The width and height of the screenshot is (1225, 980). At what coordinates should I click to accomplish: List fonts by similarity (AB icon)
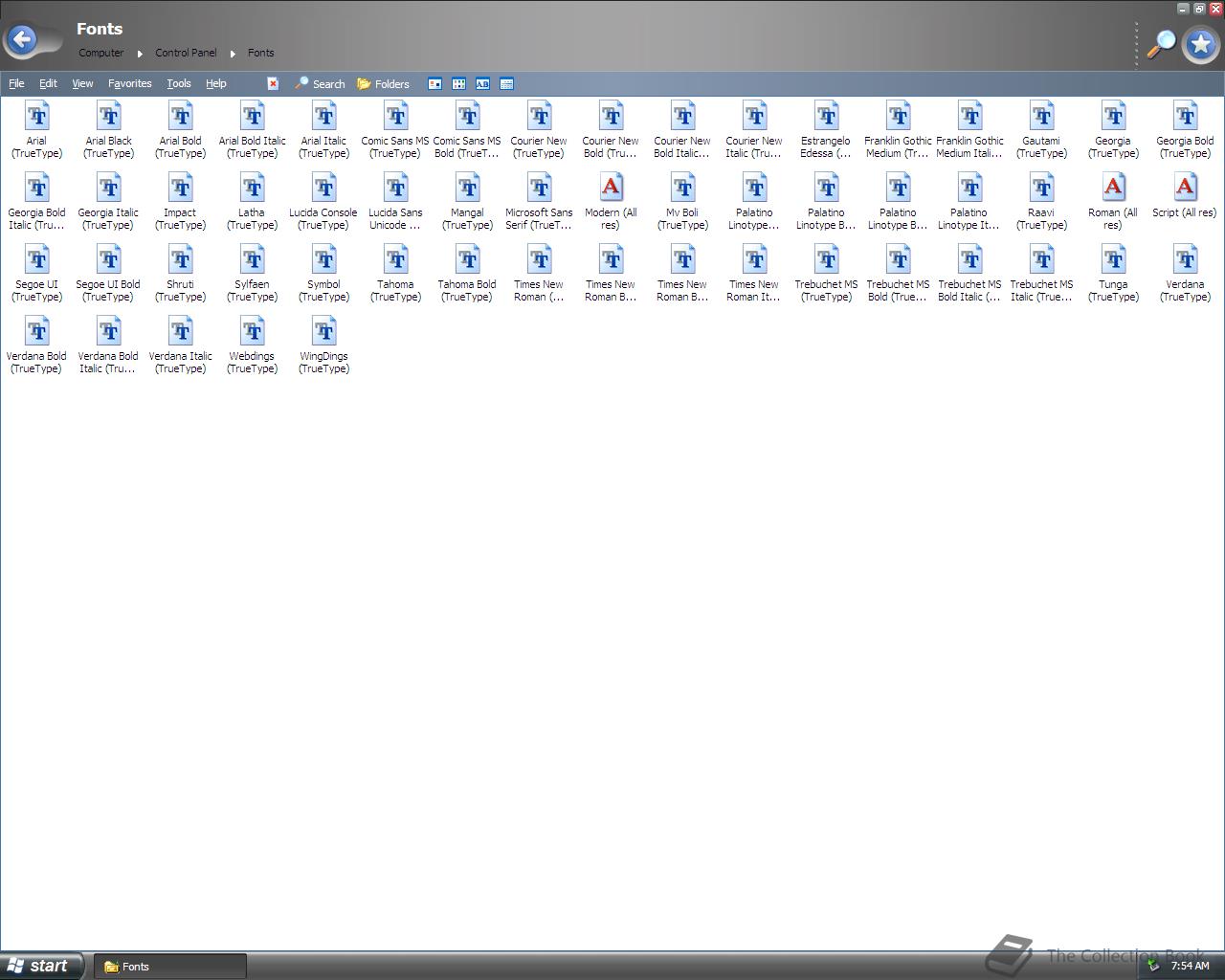coord(482,84)
